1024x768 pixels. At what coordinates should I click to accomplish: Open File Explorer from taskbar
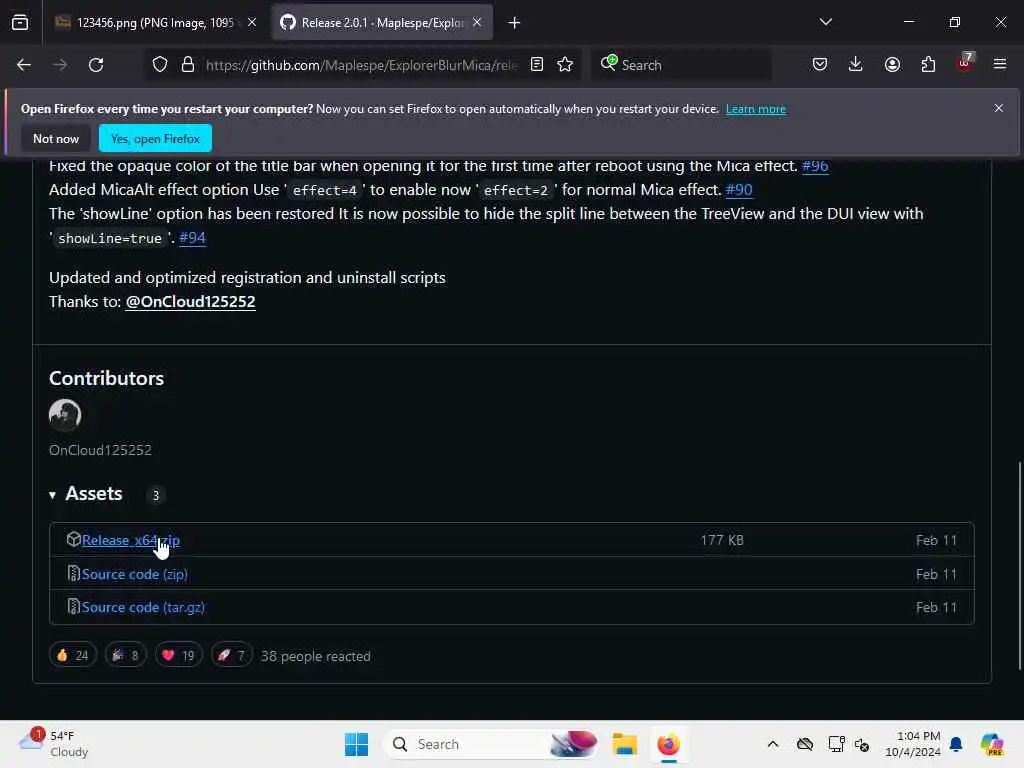pos(625,744)
